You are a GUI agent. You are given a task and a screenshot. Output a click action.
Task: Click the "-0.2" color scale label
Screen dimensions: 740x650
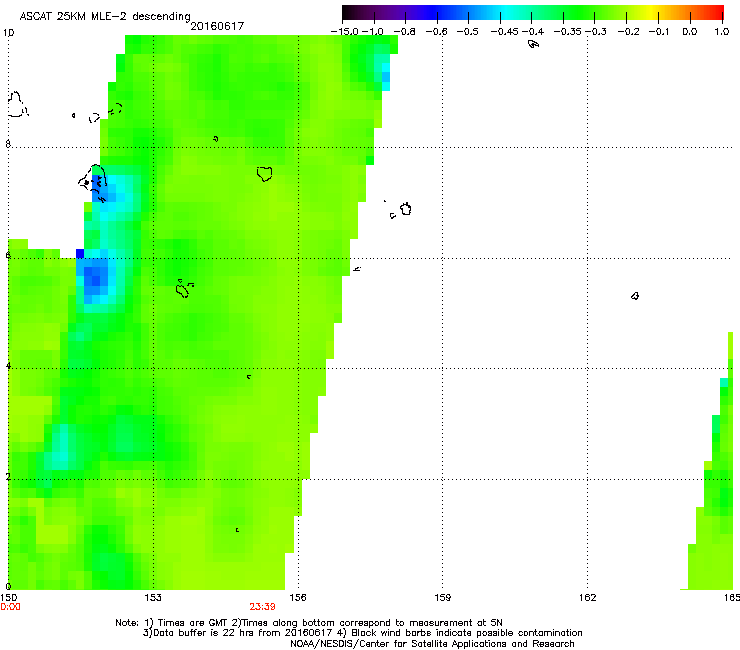[628, 32]
